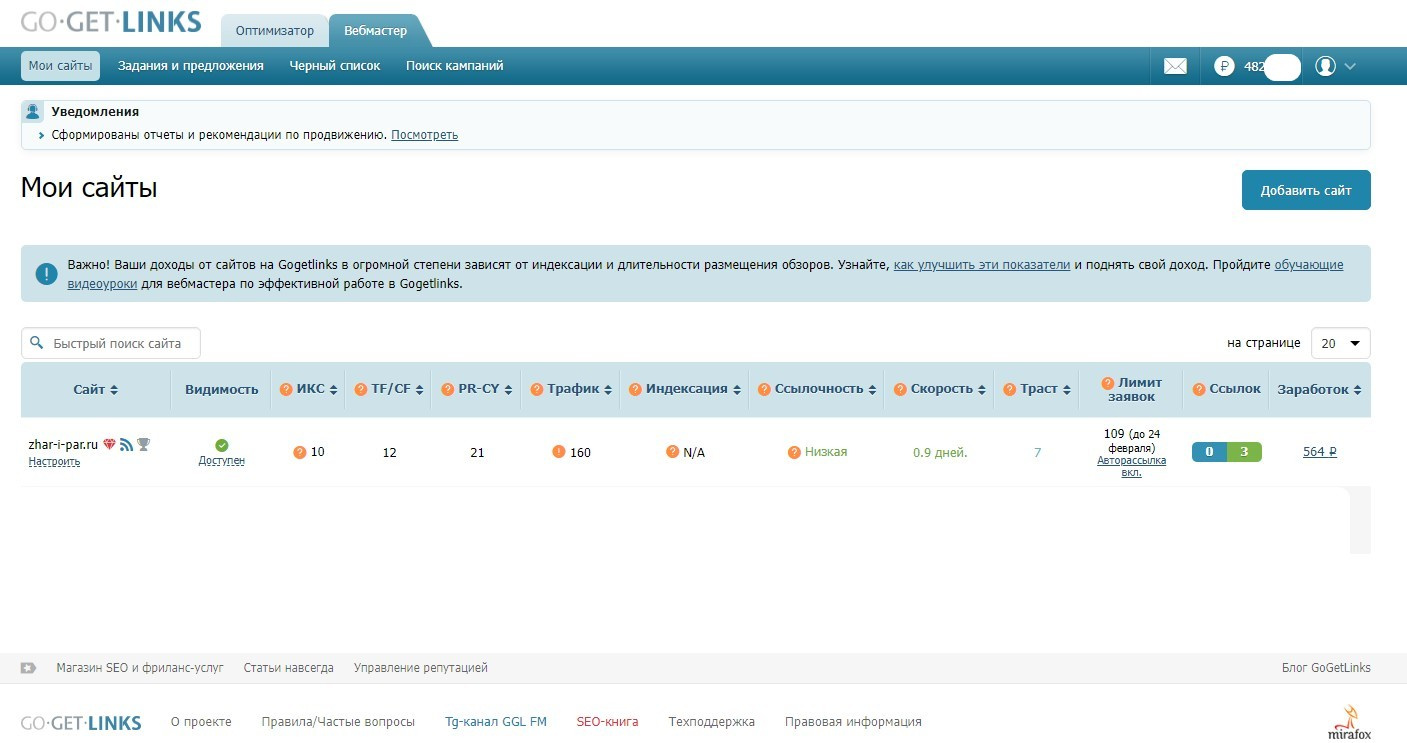Screen dimensions: 1407x743
Task: Click the red ruby icon beside zhar-i-par.ru
Action: [x=110, y=444]
